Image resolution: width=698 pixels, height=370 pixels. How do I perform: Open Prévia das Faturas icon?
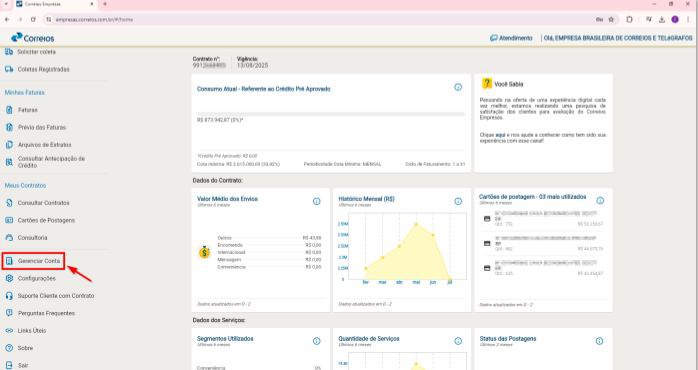[9, 127]
